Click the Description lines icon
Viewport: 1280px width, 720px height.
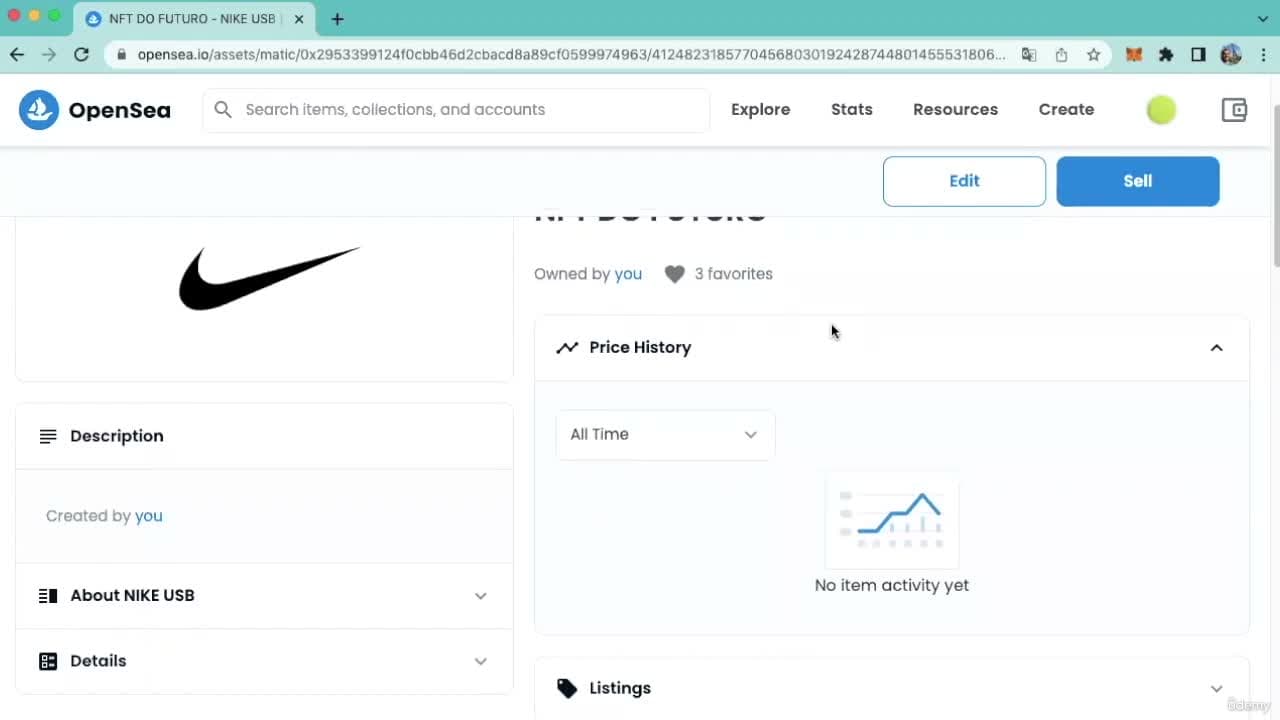coord(48,436)
